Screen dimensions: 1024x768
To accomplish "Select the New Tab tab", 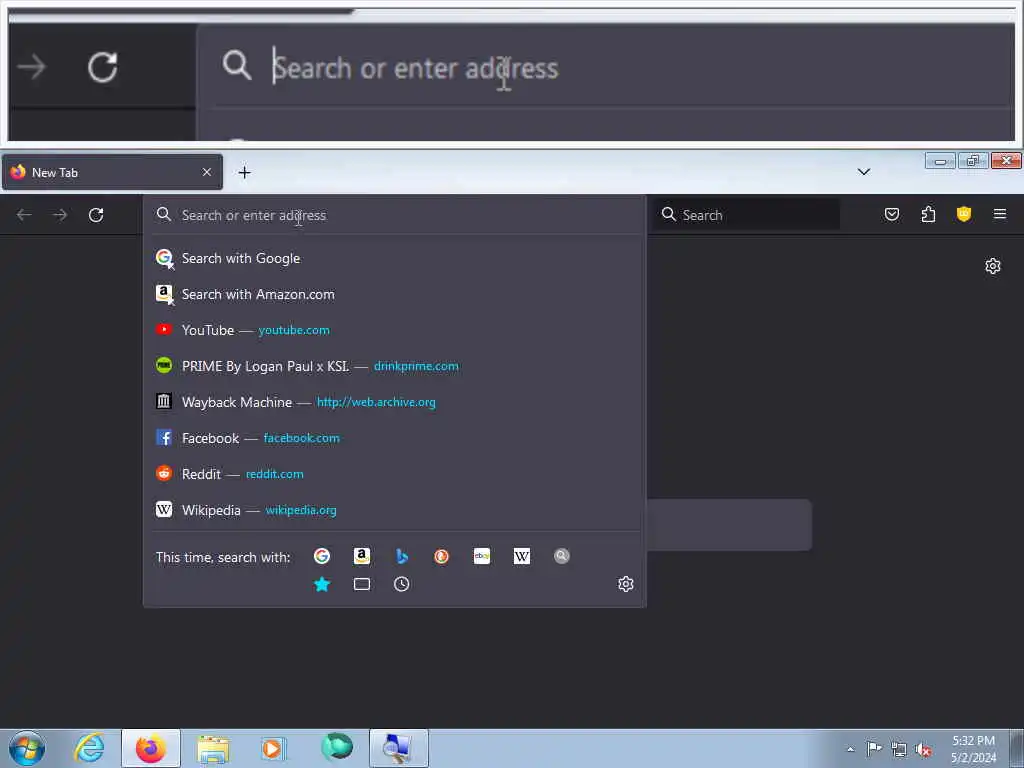I will (x=112, y=172).
